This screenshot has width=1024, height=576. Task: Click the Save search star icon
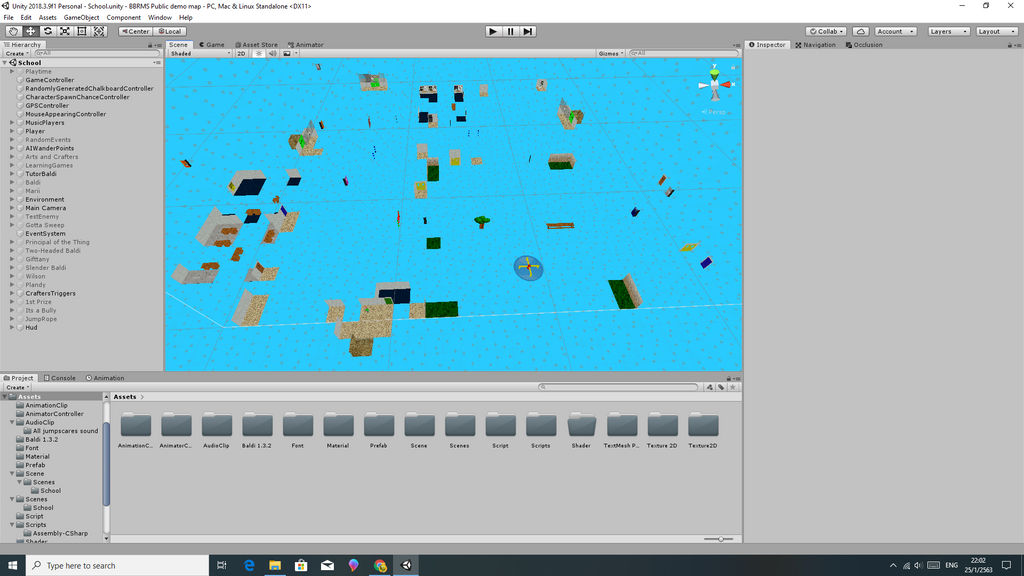tap(733, 387)
